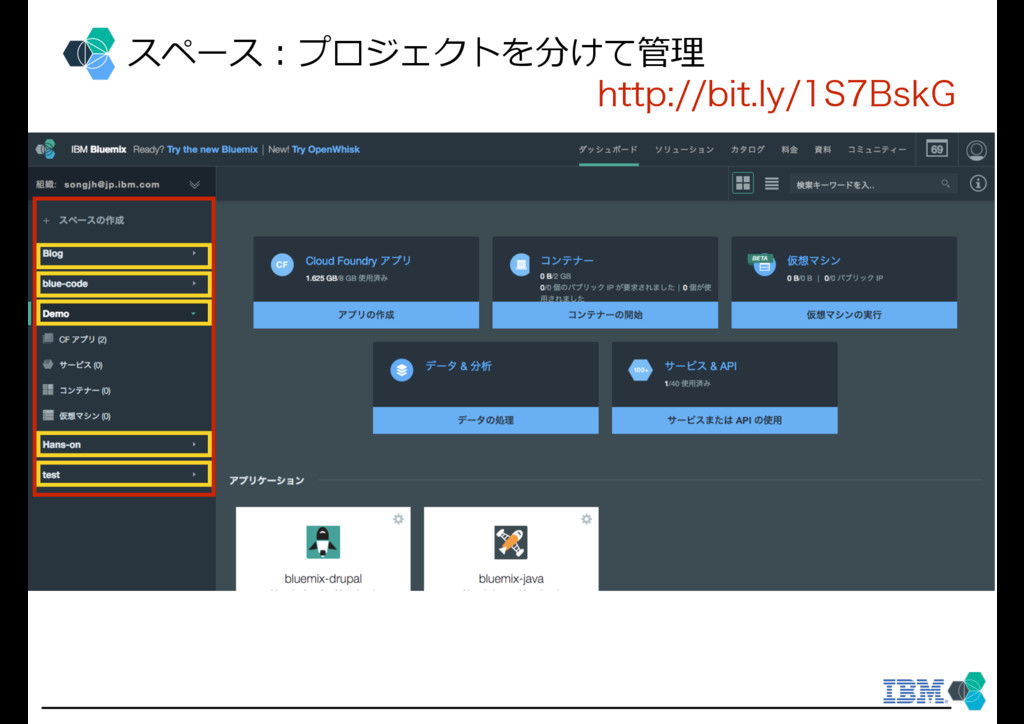Open the user profile avatar icon

pyautogui.click(x=976, y=150)
